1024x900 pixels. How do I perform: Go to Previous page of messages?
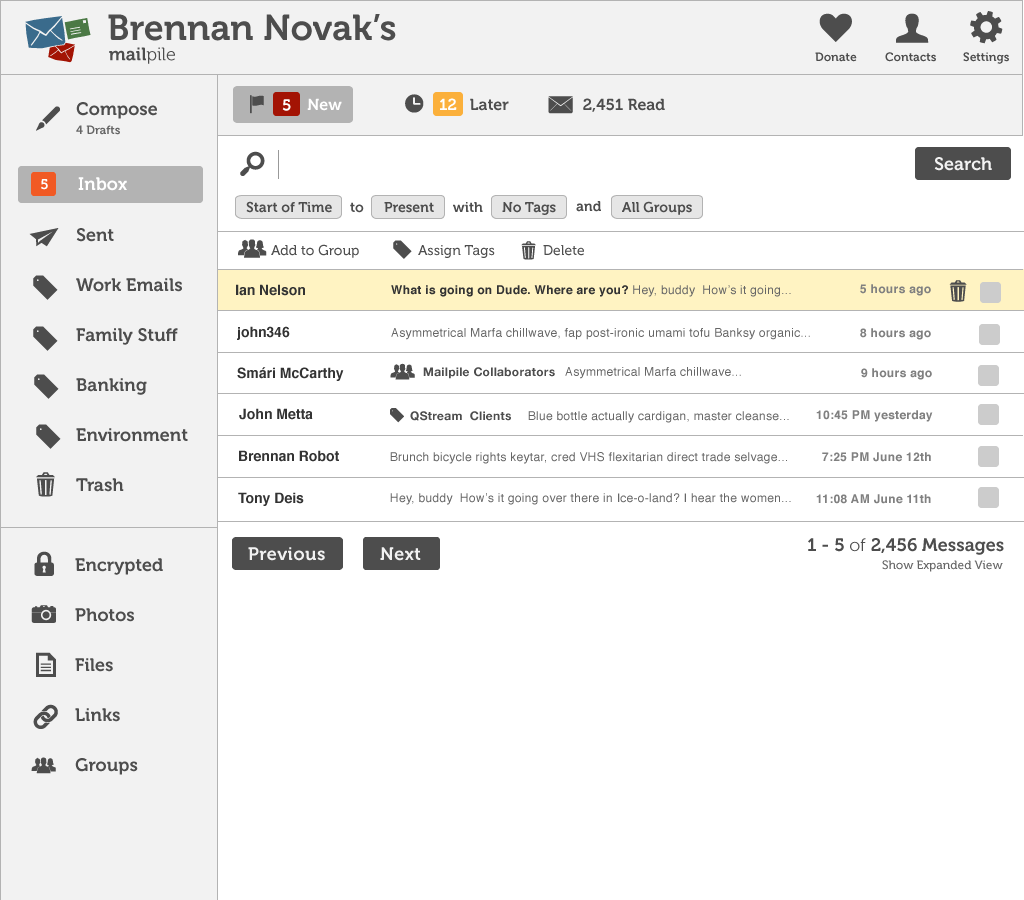[287, 553]
